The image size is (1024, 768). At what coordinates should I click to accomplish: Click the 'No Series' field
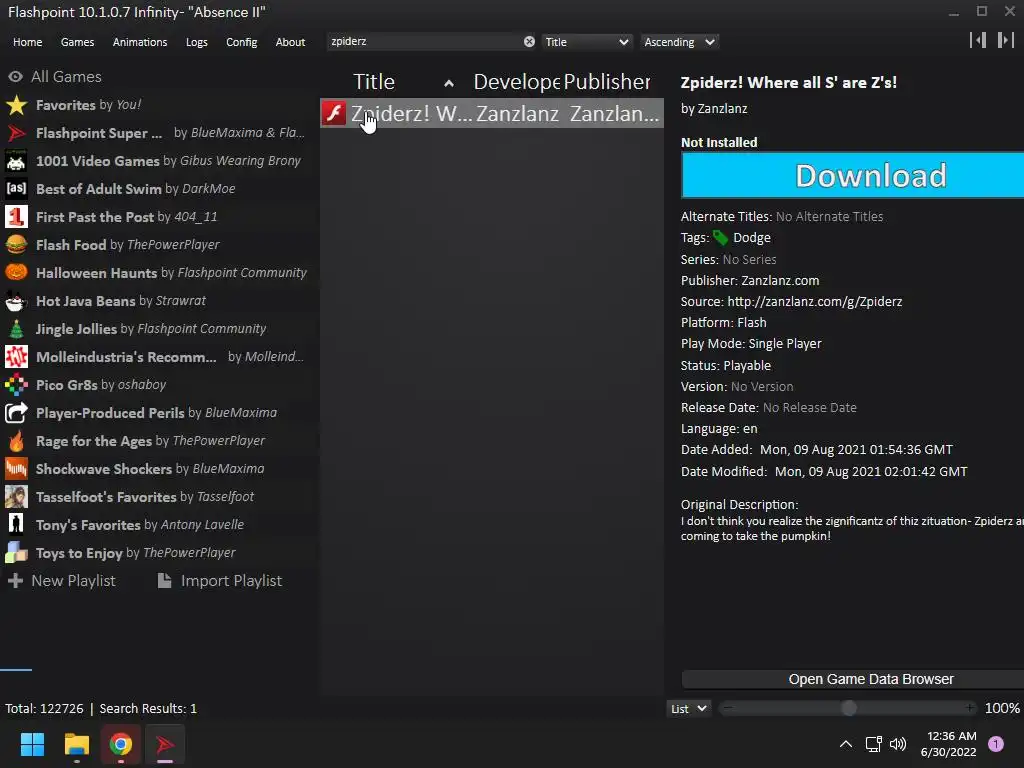tap(749, 259)
